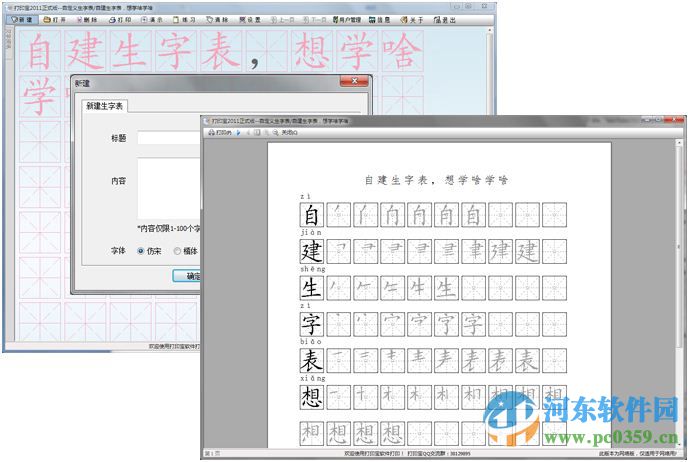
Task: Click the bold 自 character in the preview
Action: [x=312, y=215]
